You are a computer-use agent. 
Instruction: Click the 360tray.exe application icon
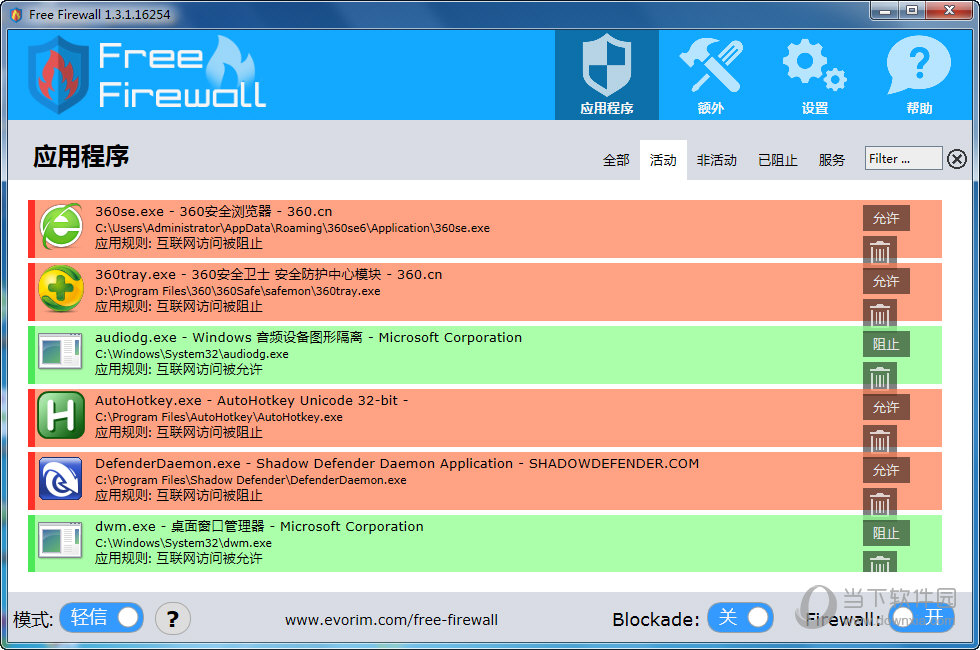61,289
